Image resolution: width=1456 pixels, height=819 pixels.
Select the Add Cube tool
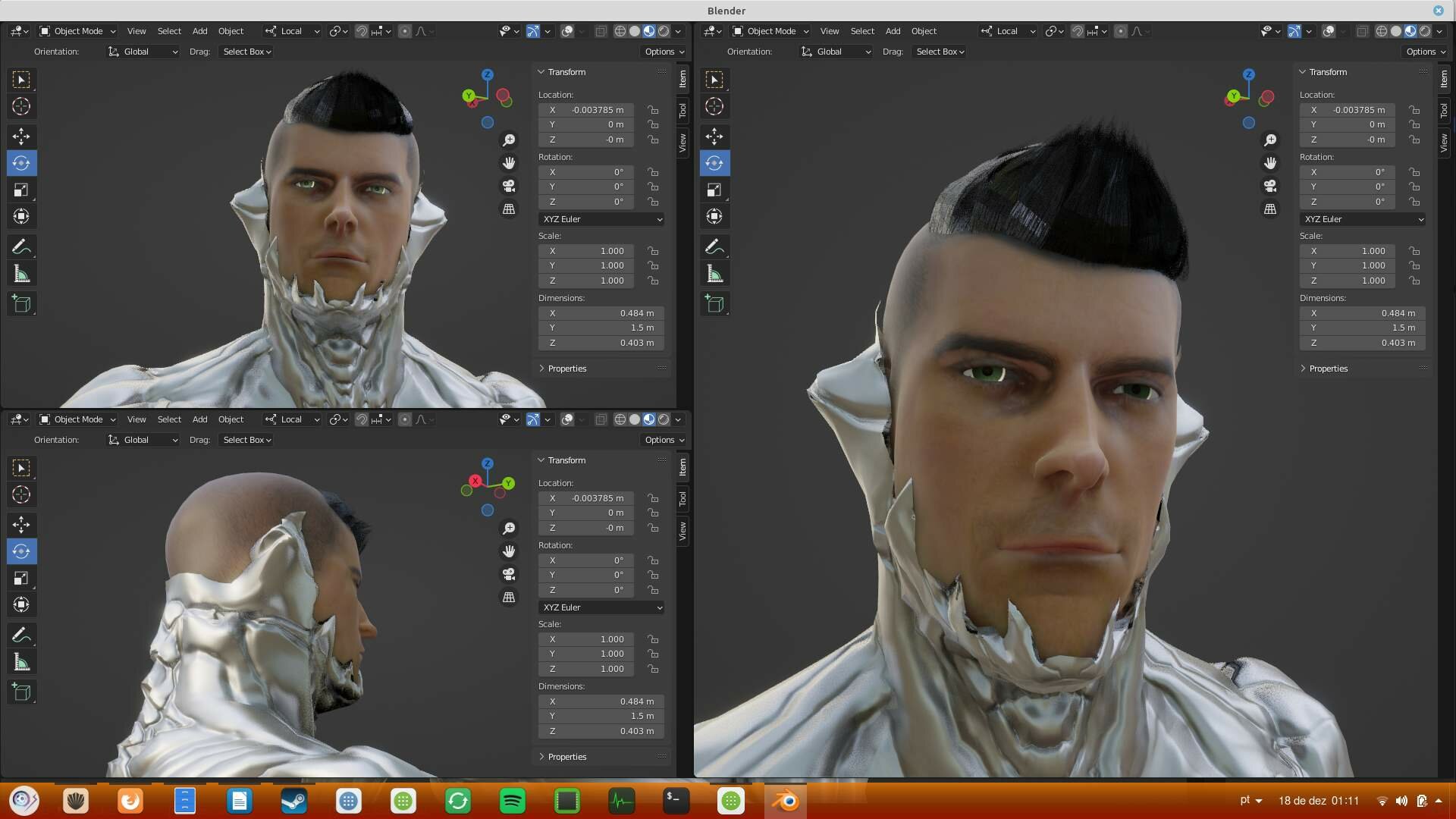point(21,303)
